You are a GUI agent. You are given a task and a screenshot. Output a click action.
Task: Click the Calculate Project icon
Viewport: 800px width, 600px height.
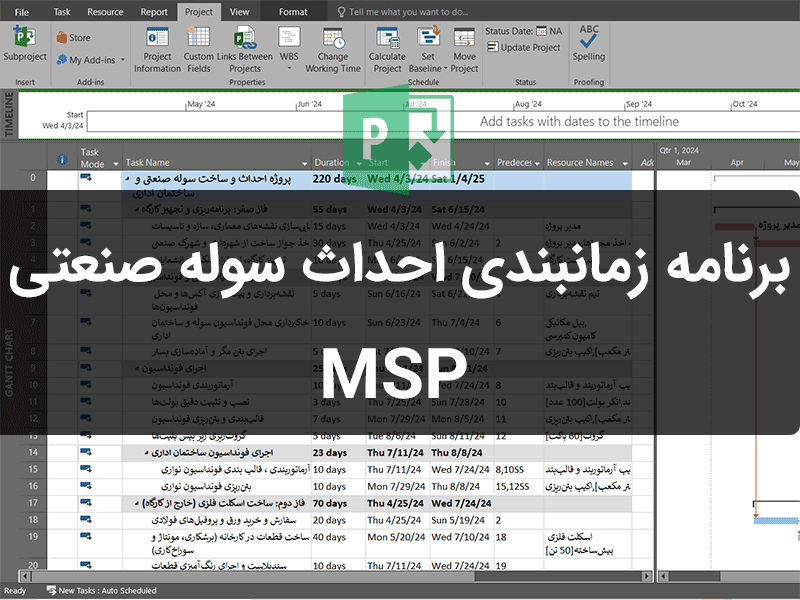[387, 48]
